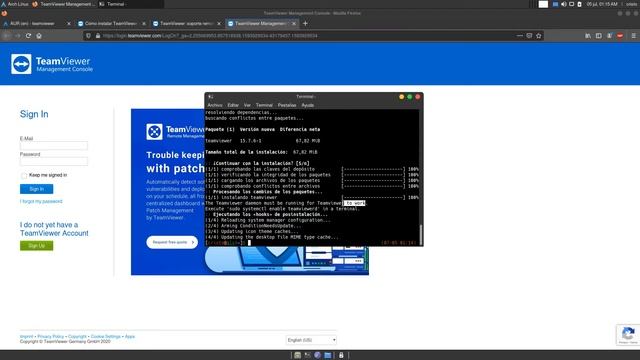Click the red extension icon in toolbar

click(x=620, y=36)
